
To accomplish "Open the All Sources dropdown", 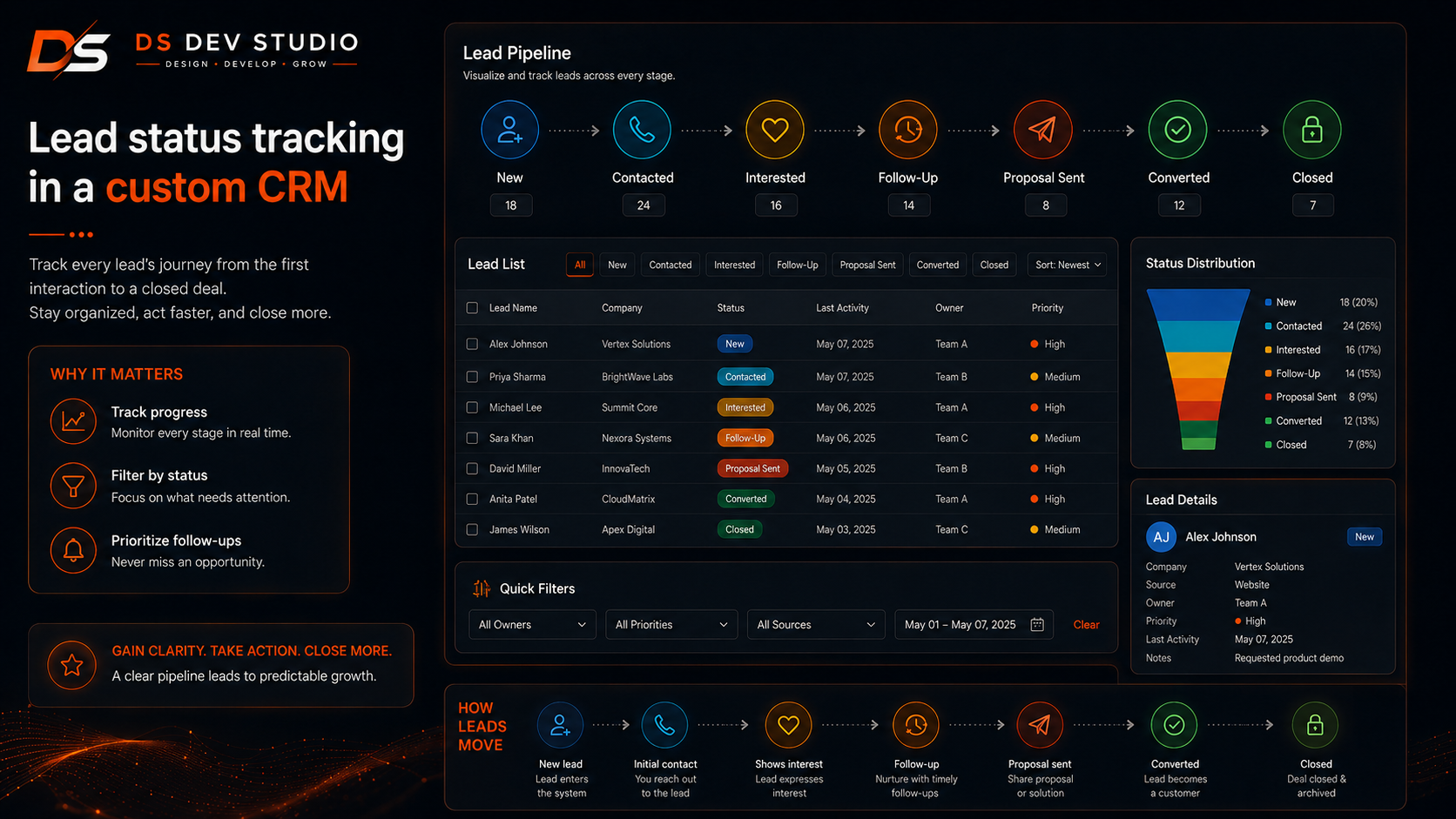I will [x=816, y=624].
